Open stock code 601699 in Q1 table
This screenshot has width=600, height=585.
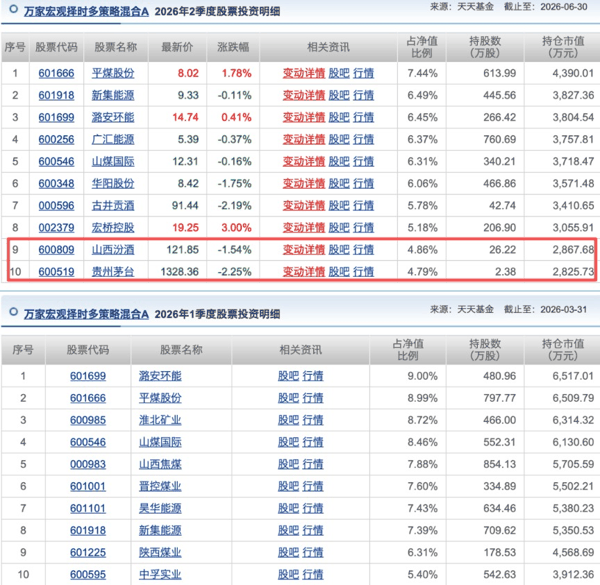[88, 376]
